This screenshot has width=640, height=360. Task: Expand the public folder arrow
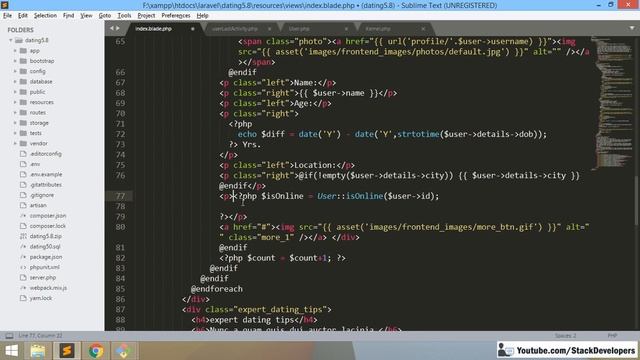point(15,92)
